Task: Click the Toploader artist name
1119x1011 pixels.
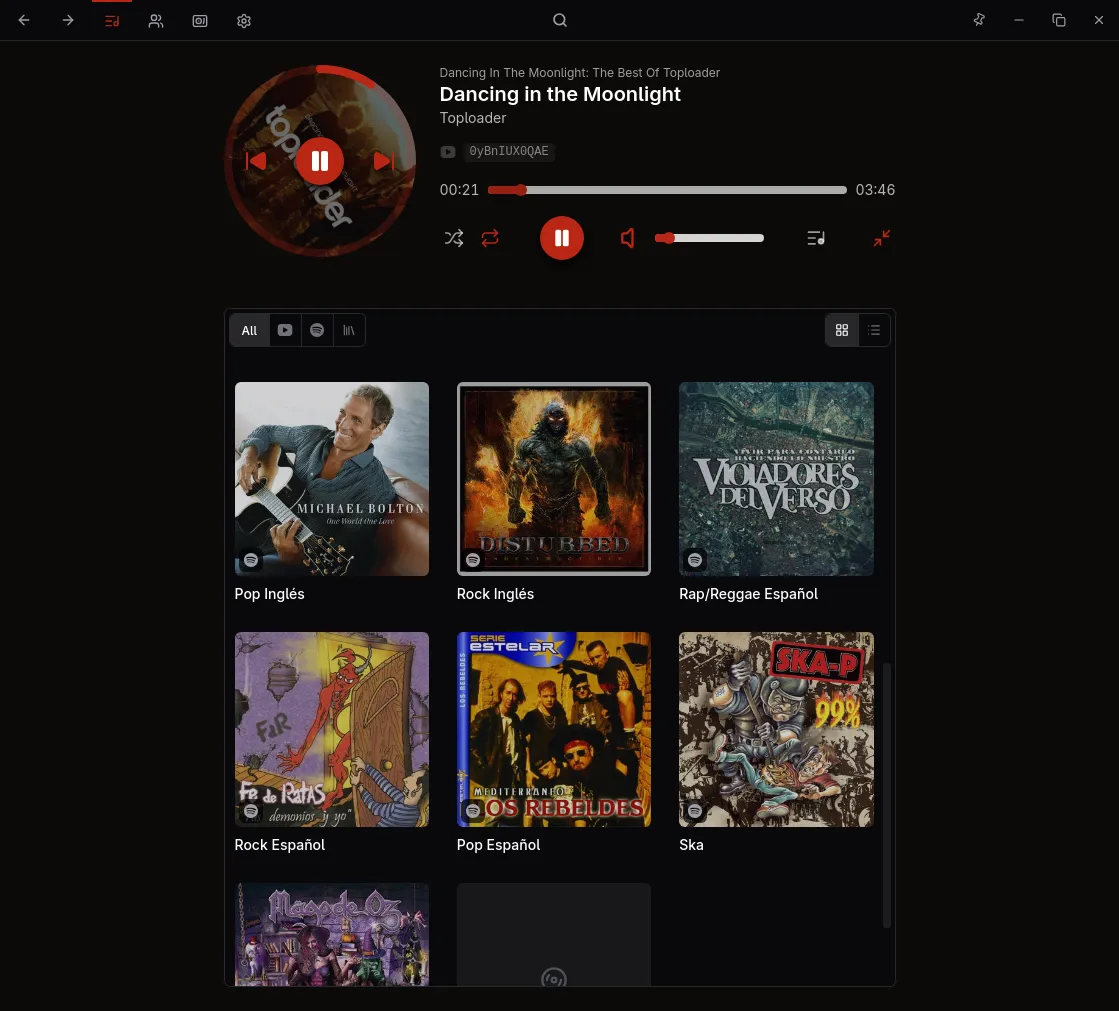Action: pos(472,118)
